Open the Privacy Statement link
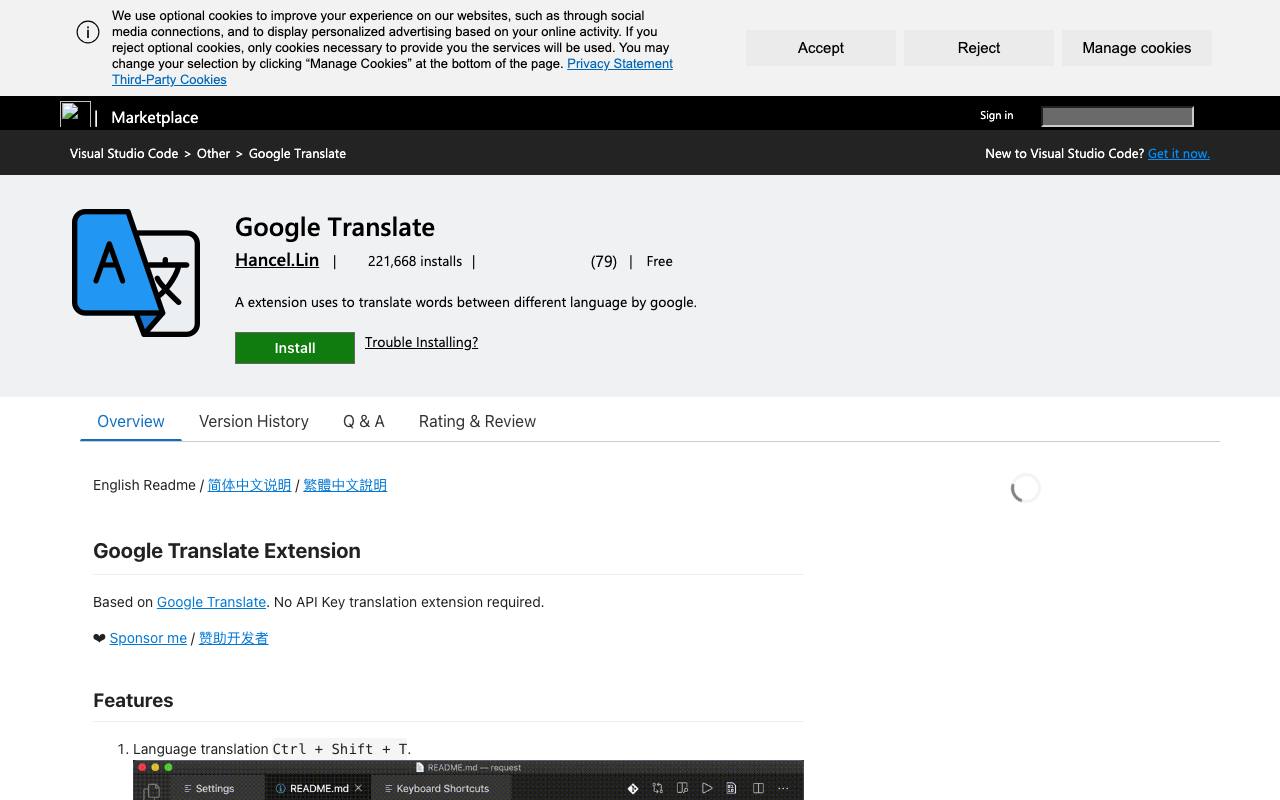The image size is (1280, 800). (620, 63)
